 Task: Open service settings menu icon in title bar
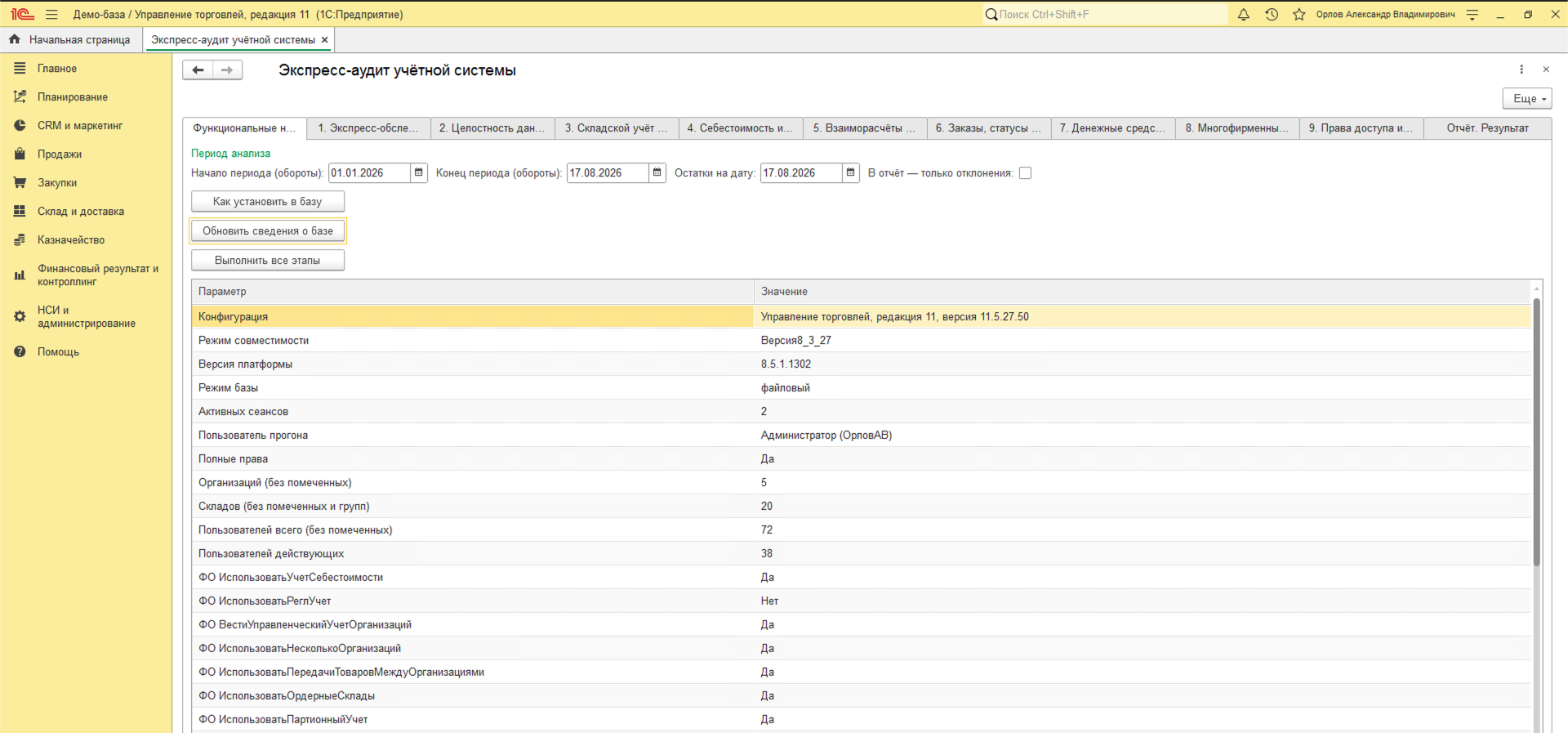(x=1472, y=15)
